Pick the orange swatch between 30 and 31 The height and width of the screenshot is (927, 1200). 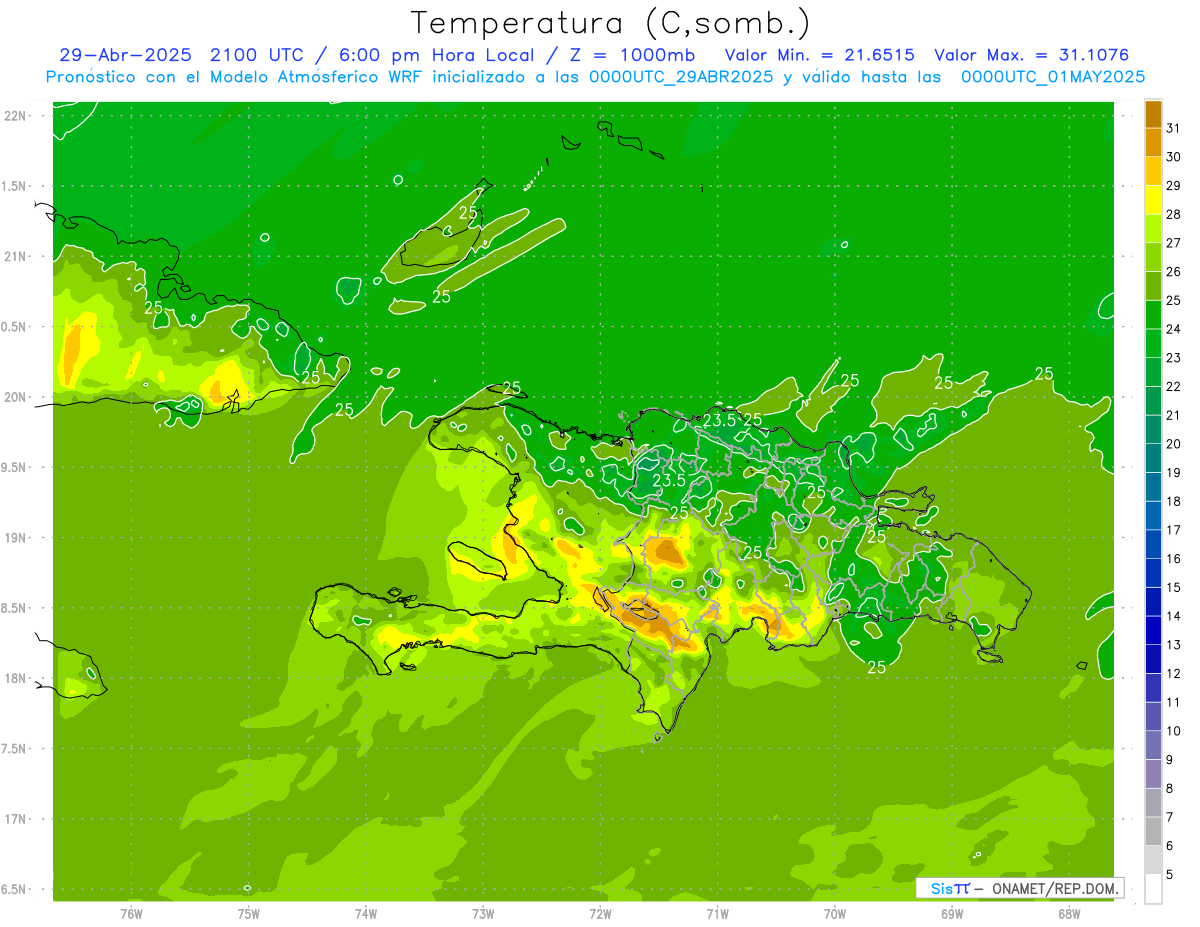point(1153,143)
